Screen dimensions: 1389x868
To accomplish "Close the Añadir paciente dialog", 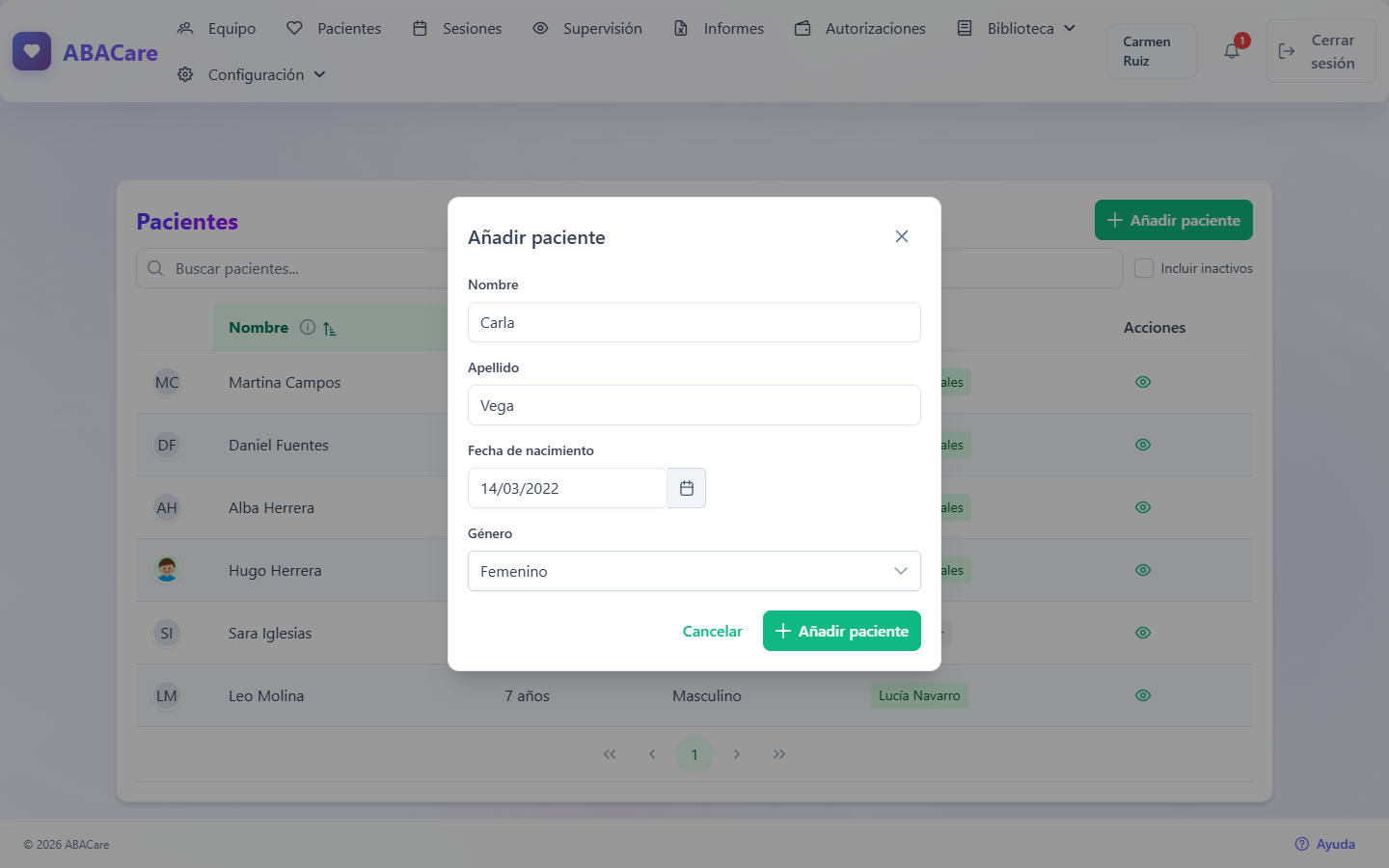I will pos(902,236).
